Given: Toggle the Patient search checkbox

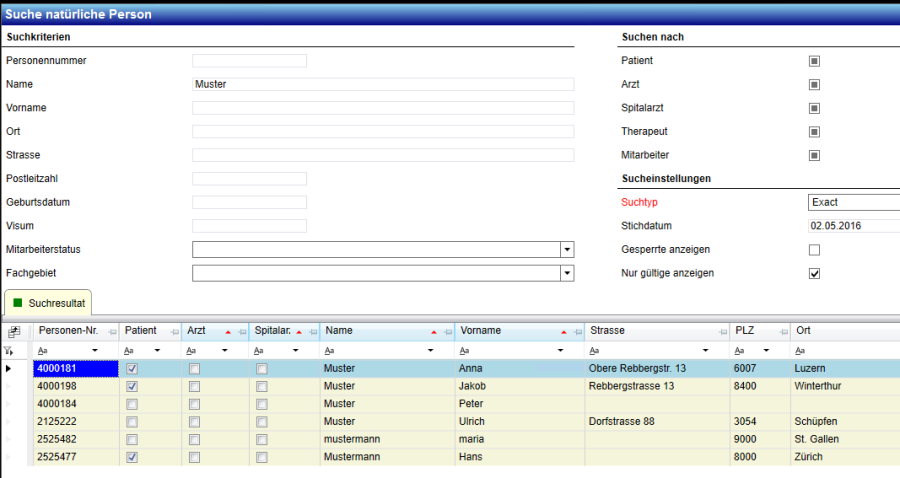Looking at the screenshot, I should point(814,61).
